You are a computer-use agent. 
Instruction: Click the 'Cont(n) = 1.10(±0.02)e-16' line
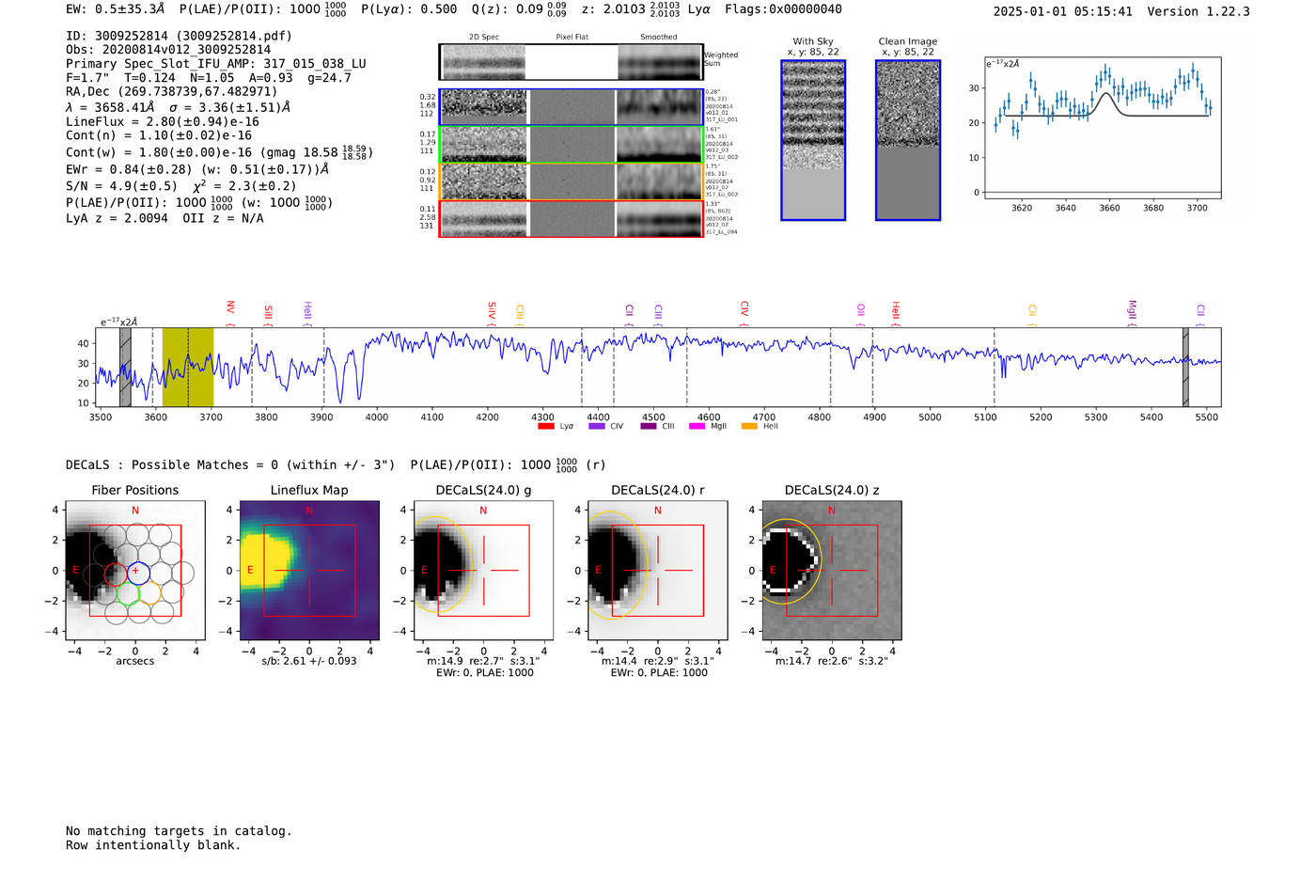[159, 135]
